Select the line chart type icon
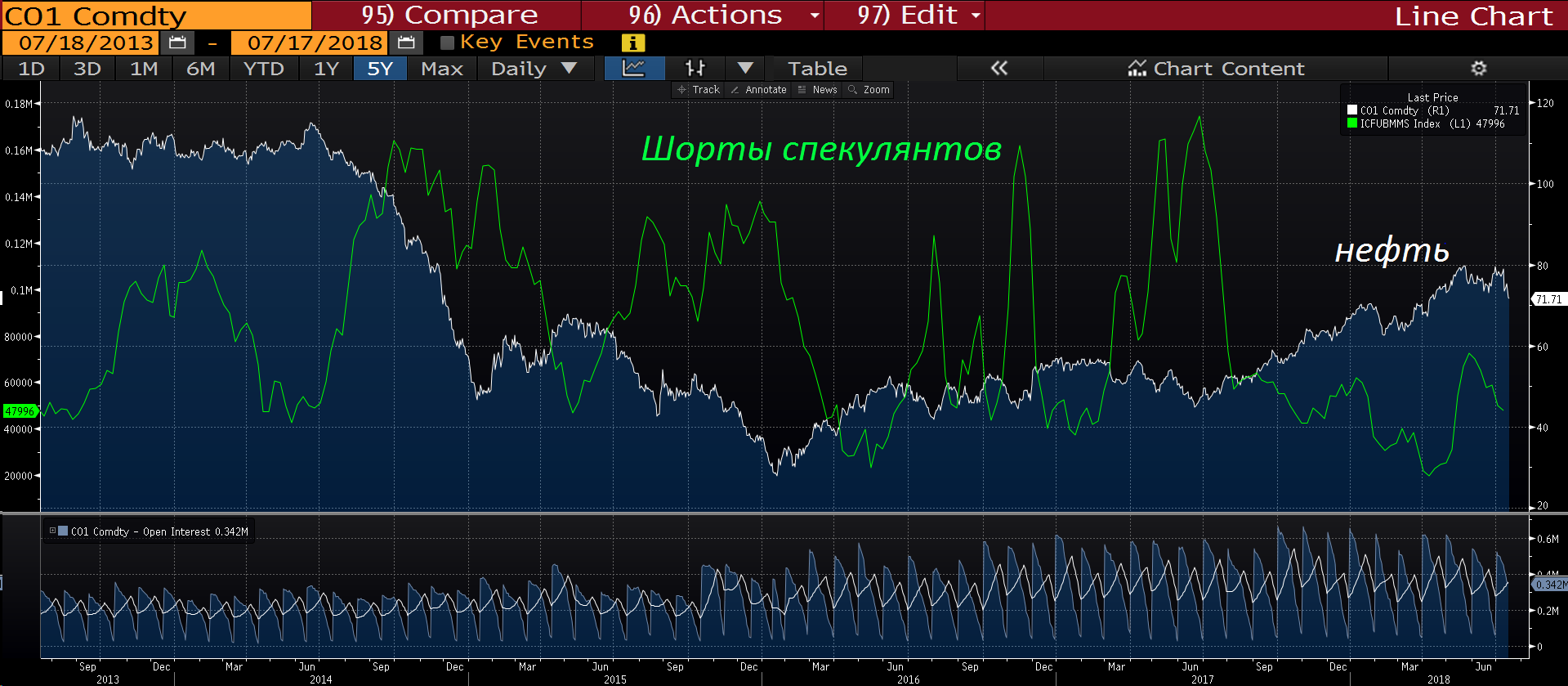 point(634,69)
